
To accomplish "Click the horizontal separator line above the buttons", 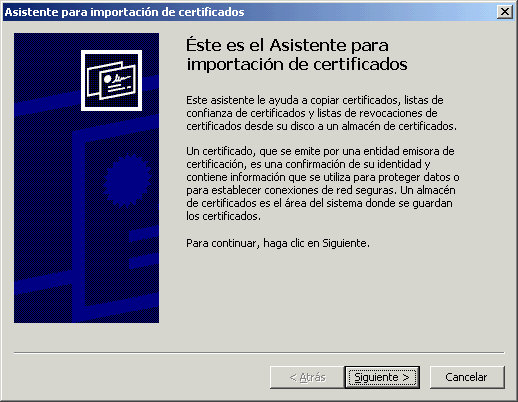I will tap(259, 352).
